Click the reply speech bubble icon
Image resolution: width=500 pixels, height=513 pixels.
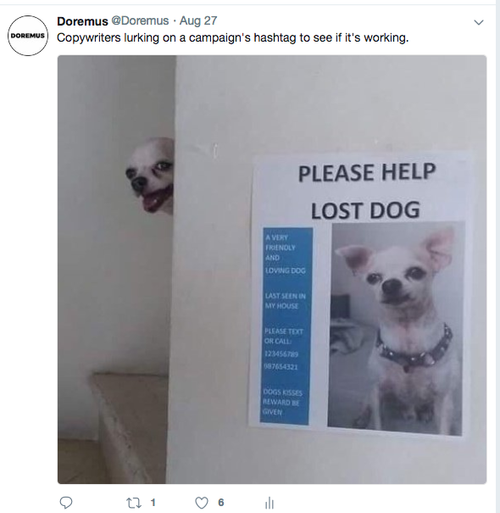[66, 502]
